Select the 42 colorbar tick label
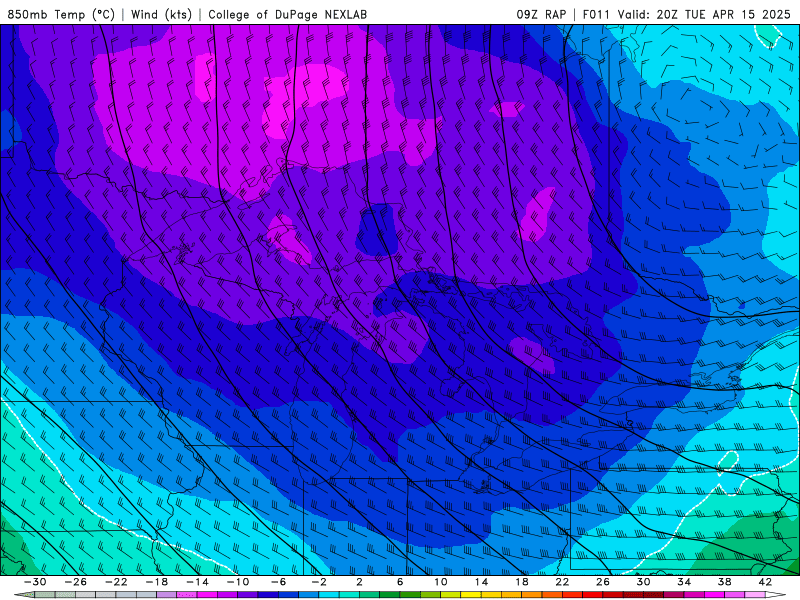Screen dimensions: 800x600 (765, 582)
